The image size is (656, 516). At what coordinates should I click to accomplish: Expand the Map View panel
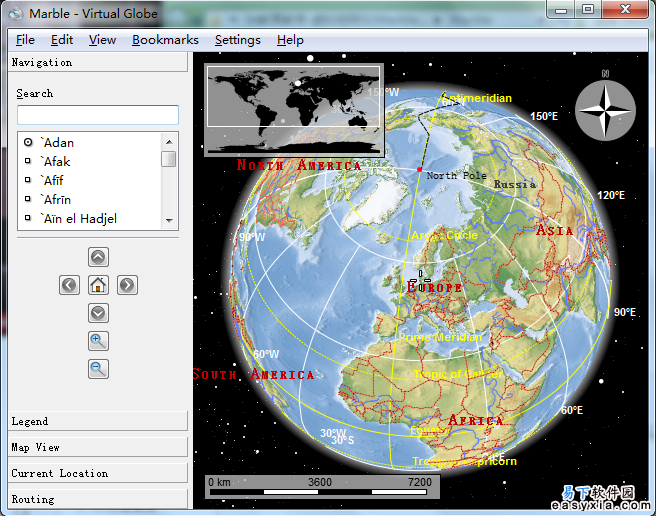pos(96,447)
